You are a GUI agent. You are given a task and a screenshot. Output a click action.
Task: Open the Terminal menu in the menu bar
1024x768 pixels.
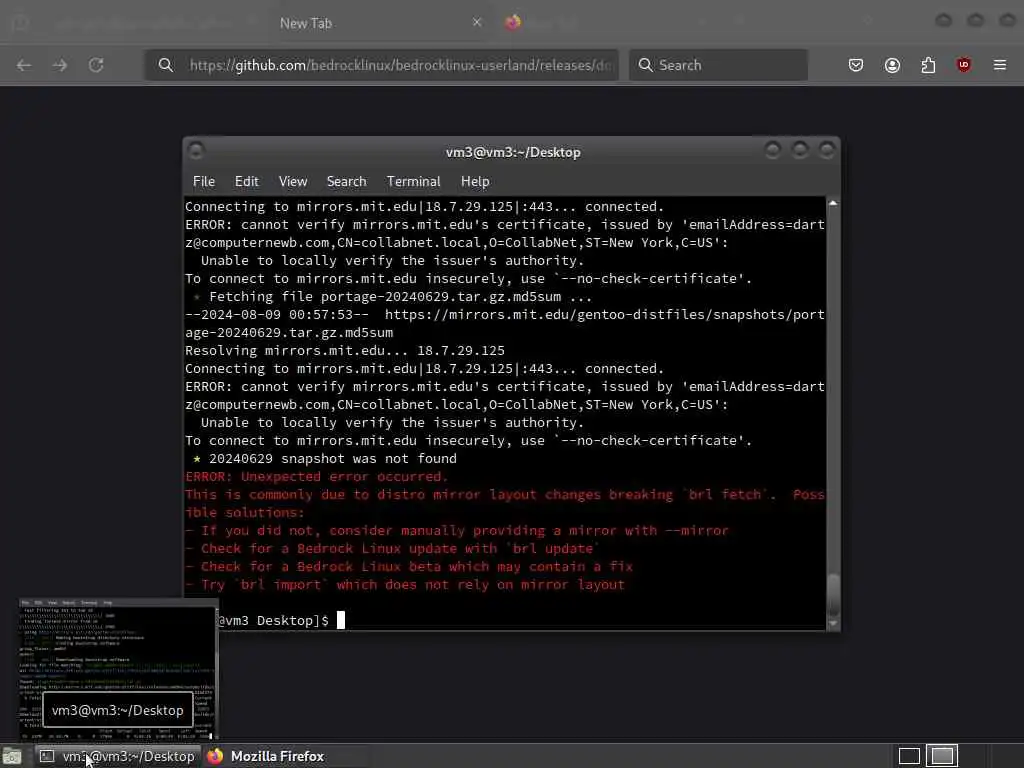pos(413,182)
